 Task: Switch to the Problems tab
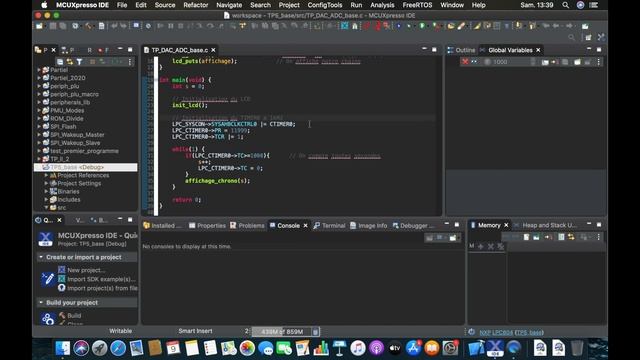[247, 225]
